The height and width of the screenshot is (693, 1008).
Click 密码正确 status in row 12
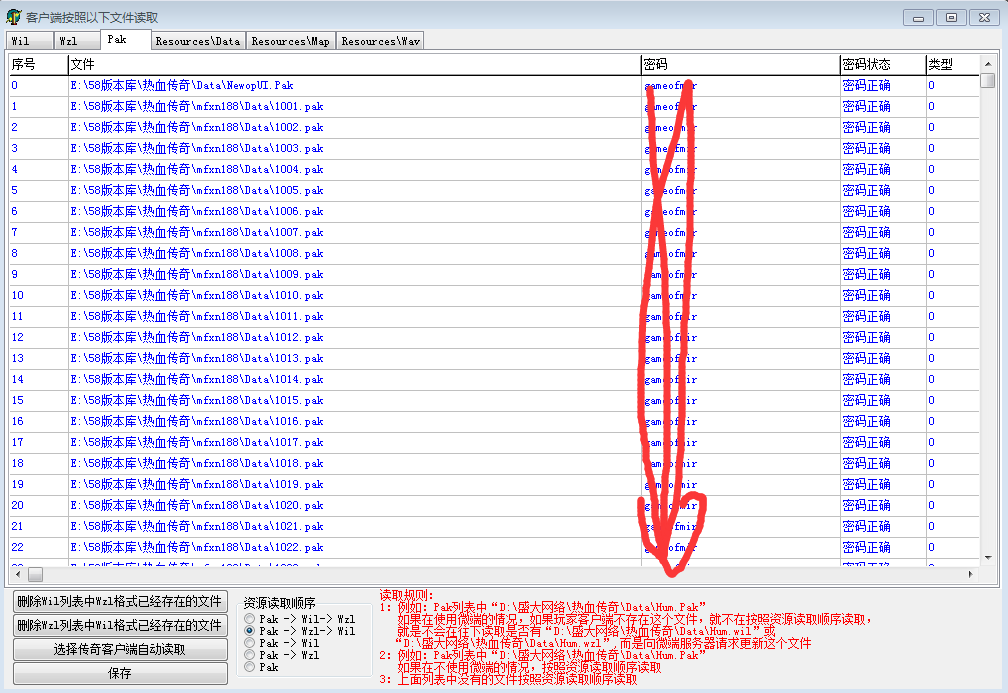pos(867,338)
